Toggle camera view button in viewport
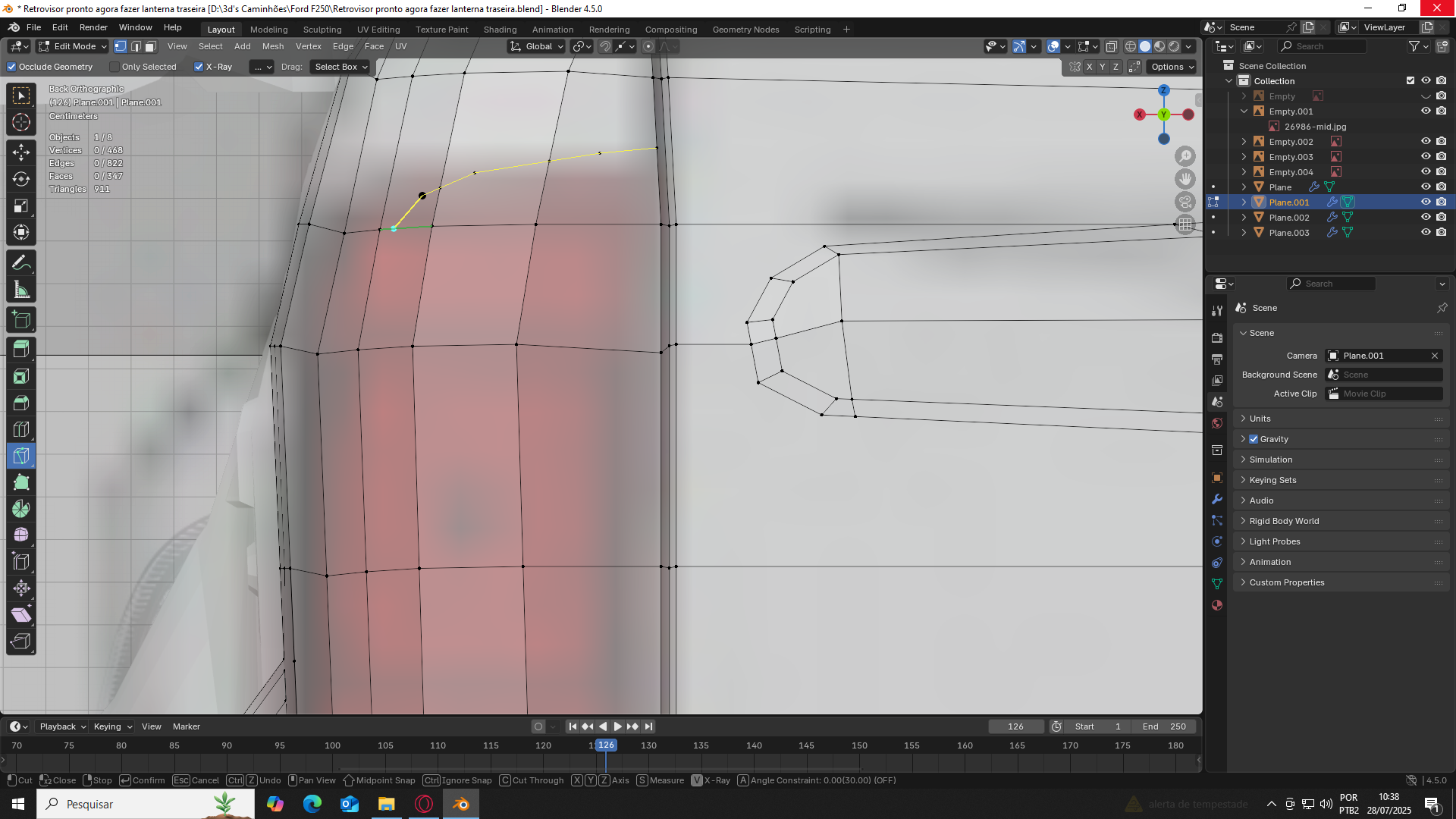1456x819 pixels. click(x=1185, y=202)
